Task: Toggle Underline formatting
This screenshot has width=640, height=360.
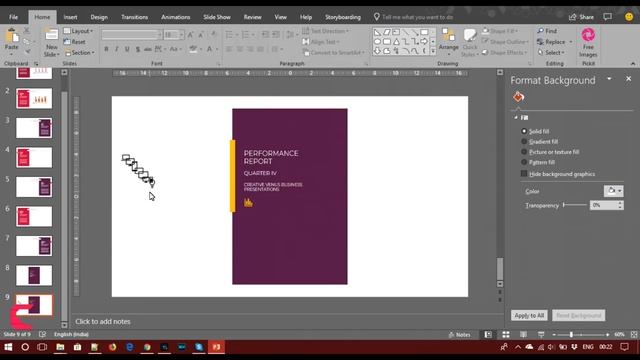Action: click(x=127, y=49)
